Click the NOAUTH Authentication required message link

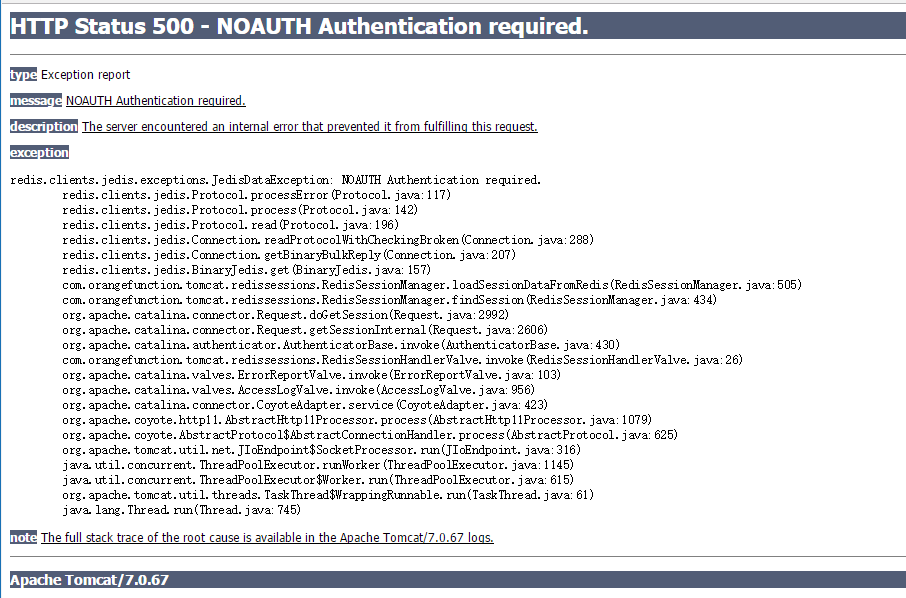point(155,100)
